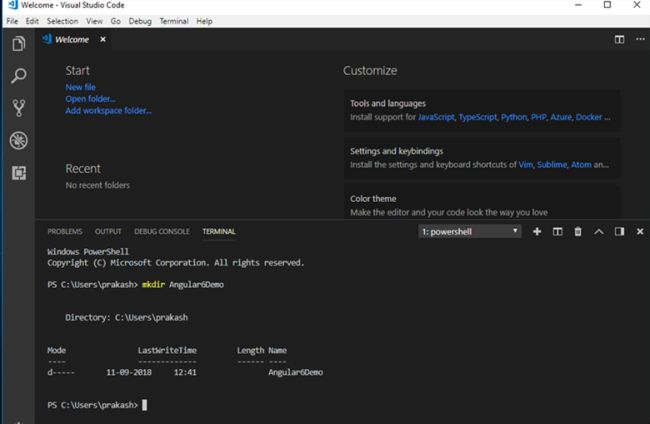Screen dimensions: 650x424
Task: Switch to the PROBLEMS tab
Action: click(x=65, y=231)
